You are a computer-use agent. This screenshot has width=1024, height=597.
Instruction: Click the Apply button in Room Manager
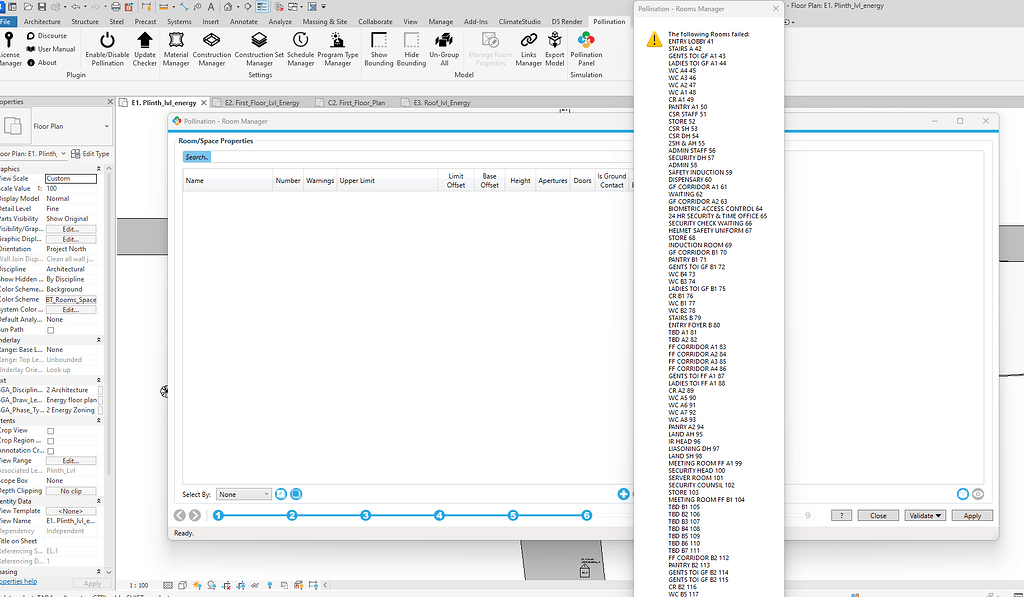pos(972,515)
